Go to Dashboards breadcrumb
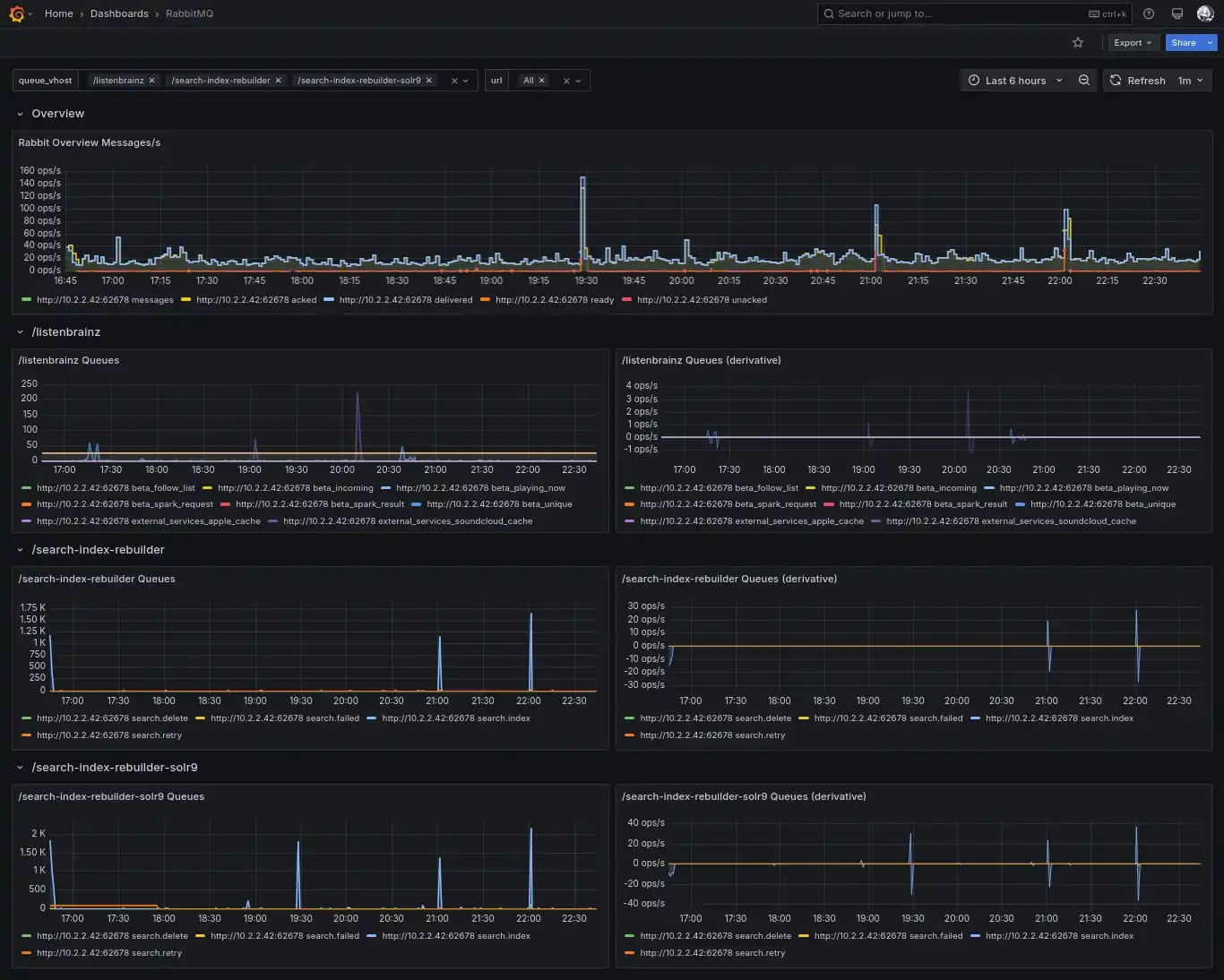1224x980 pixels. coord(119,13)
